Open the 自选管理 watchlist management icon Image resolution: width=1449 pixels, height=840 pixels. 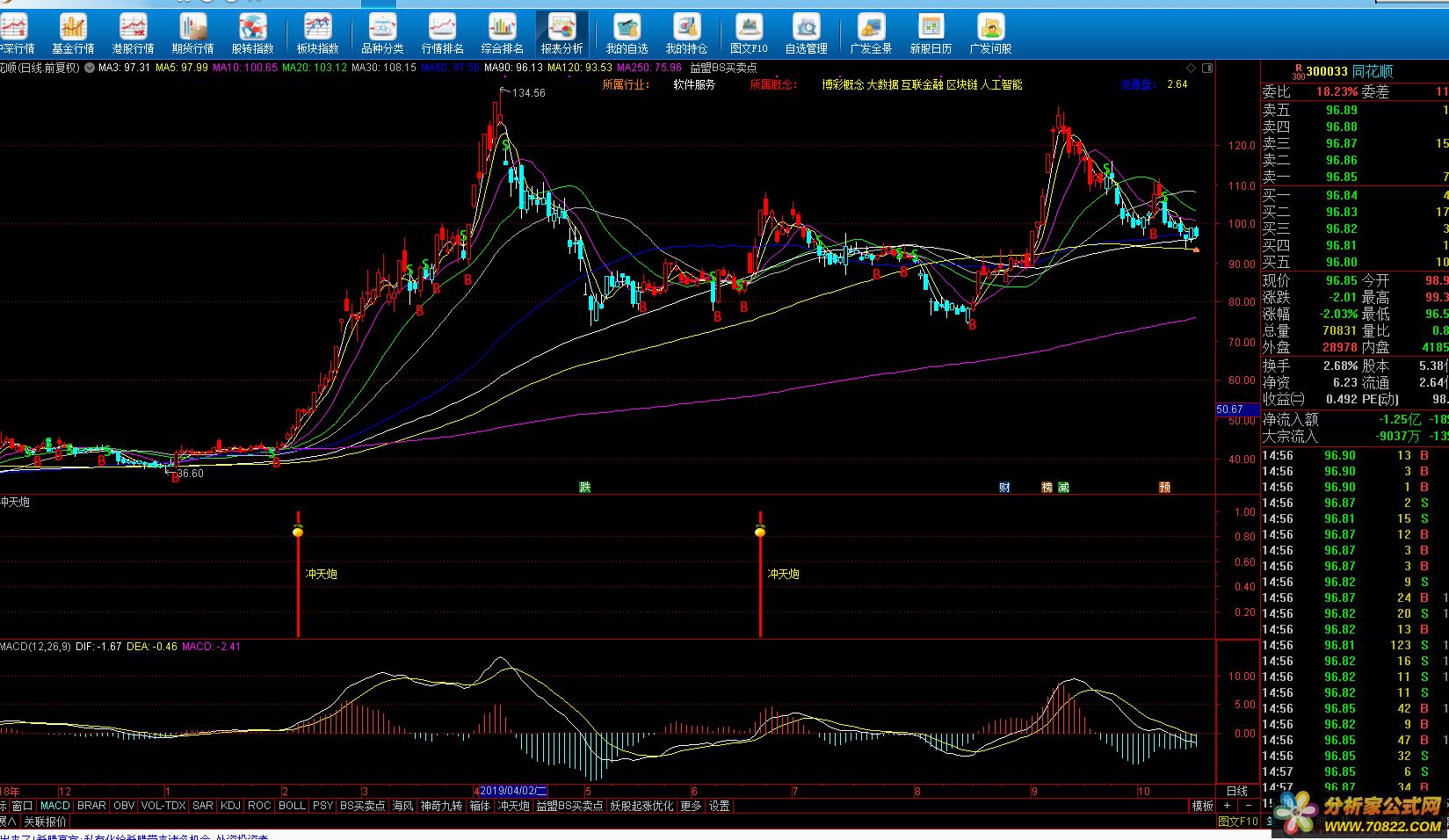click(x=806, y=34)
